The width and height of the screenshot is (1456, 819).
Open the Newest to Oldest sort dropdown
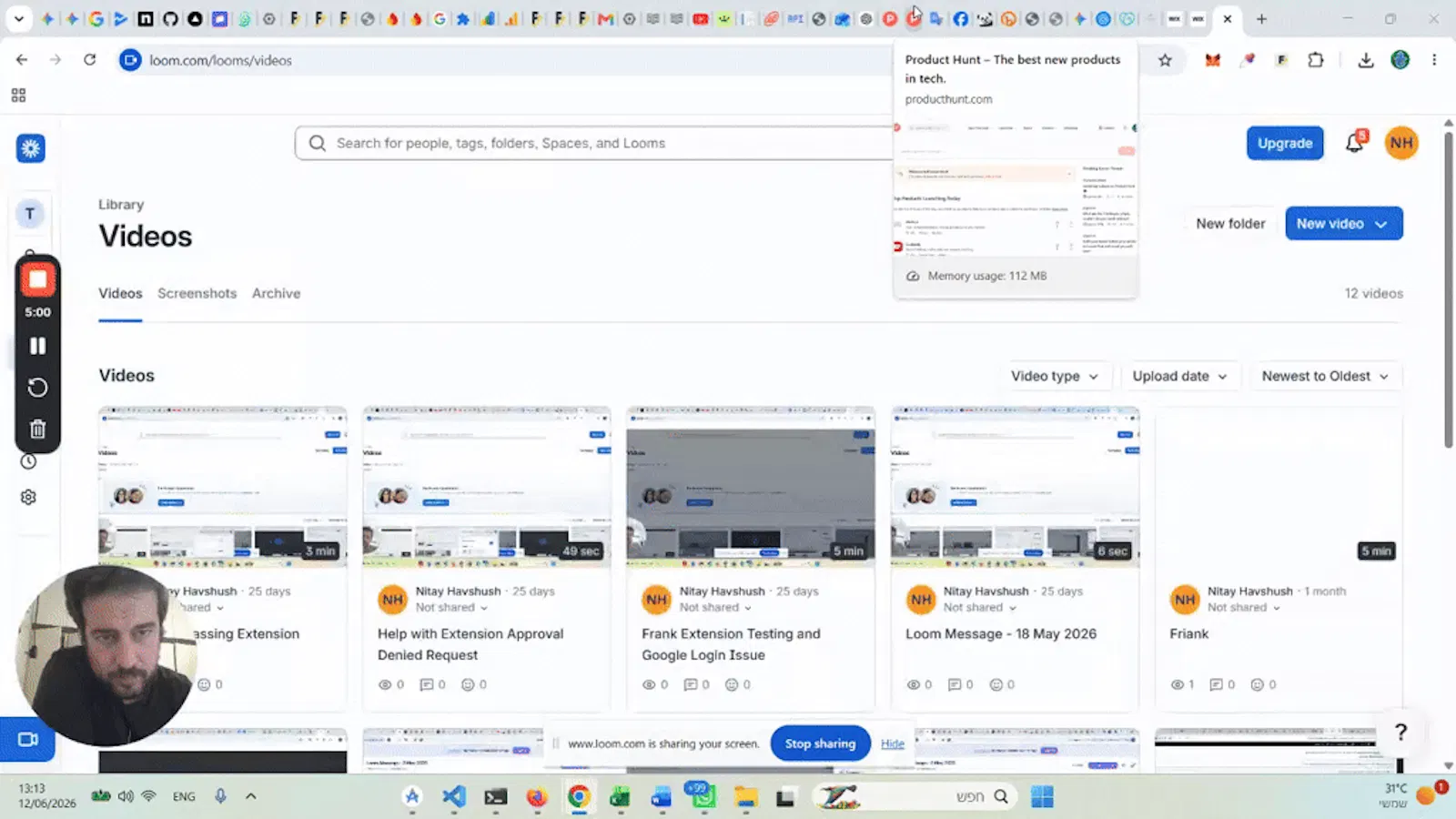[1325, 376]
